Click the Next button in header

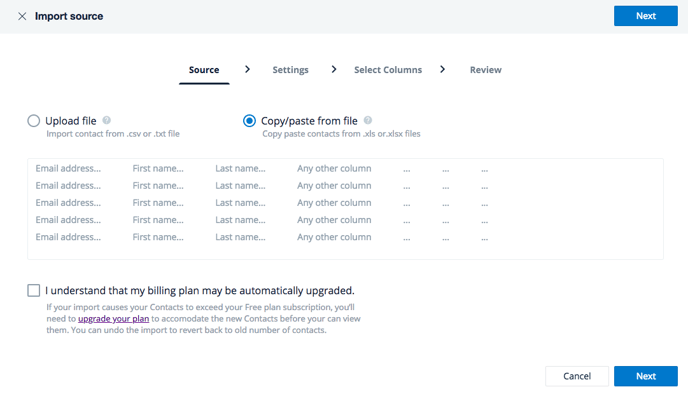(646, 16)
